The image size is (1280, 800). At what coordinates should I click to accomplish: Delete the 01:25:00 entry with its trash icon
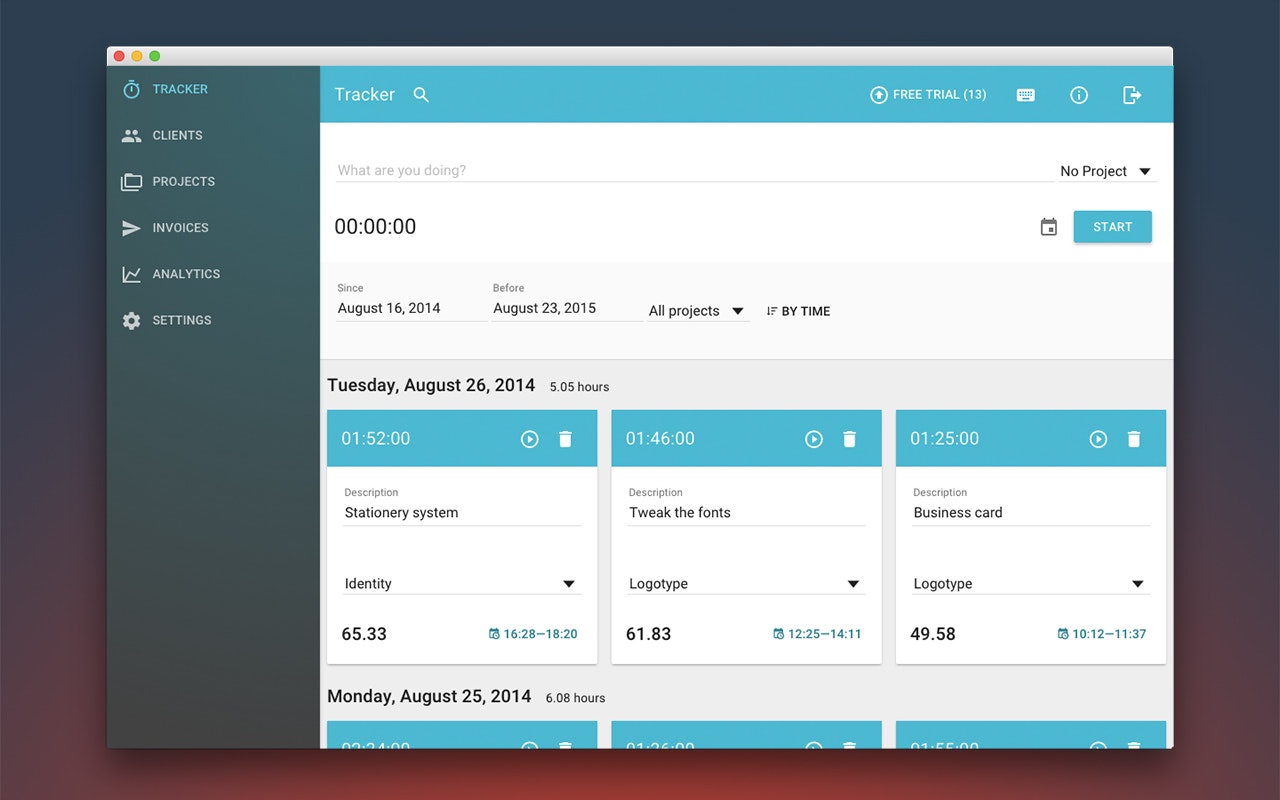tap(1134, 439)
